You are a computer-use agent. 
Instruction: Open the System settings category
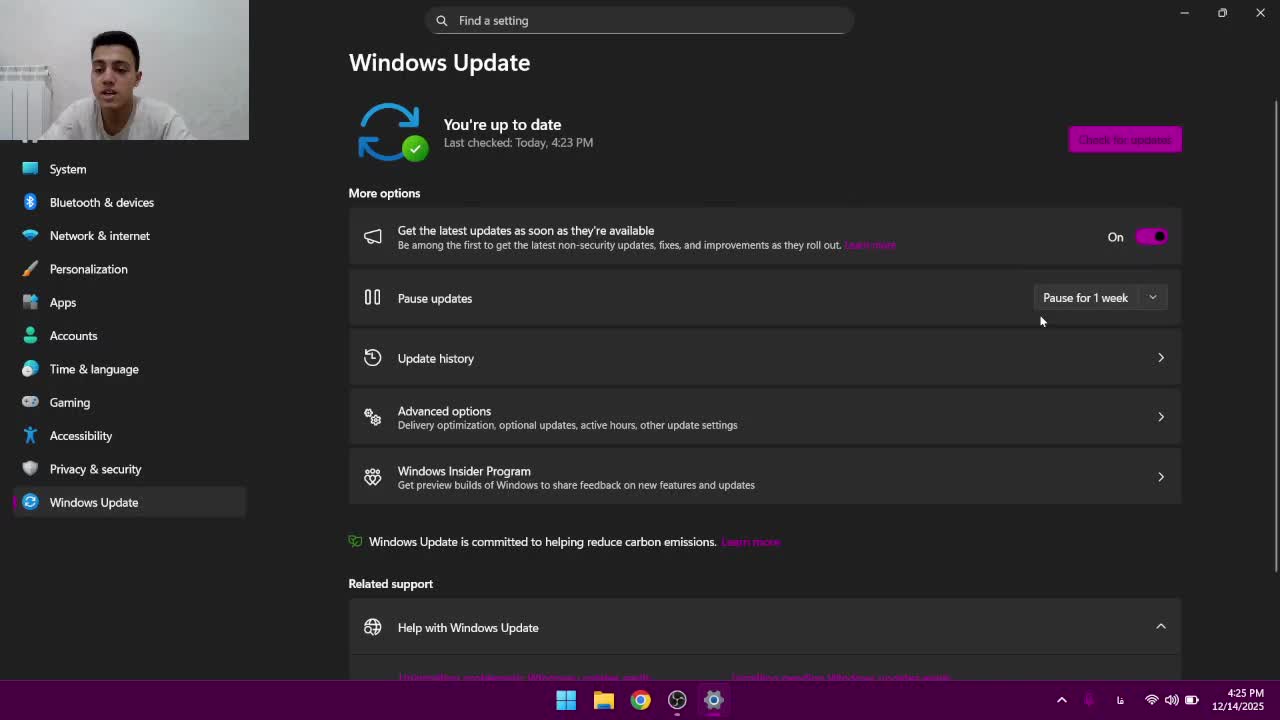[x=130, y=169]
